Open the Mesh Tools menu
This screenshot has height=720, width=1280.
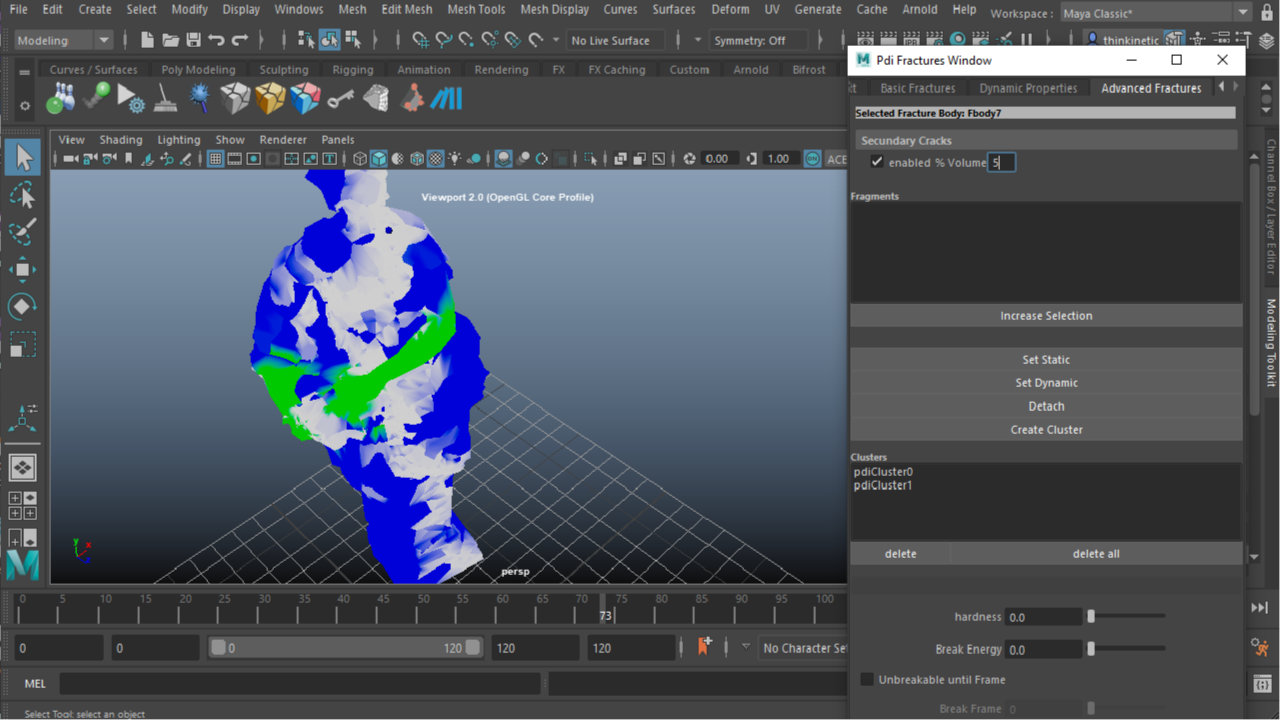[476, 9]
